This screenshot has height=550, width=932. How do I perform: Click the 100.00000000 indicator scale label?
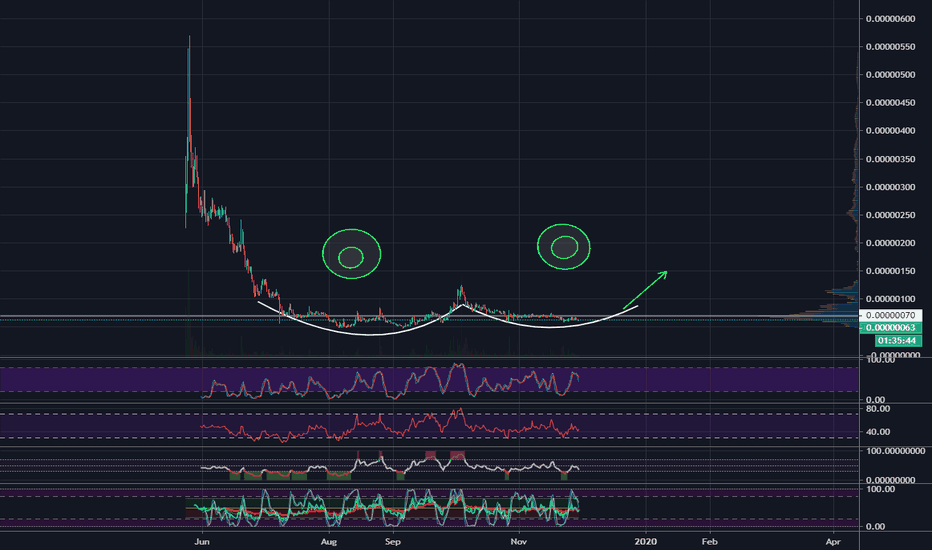(895, 451)
